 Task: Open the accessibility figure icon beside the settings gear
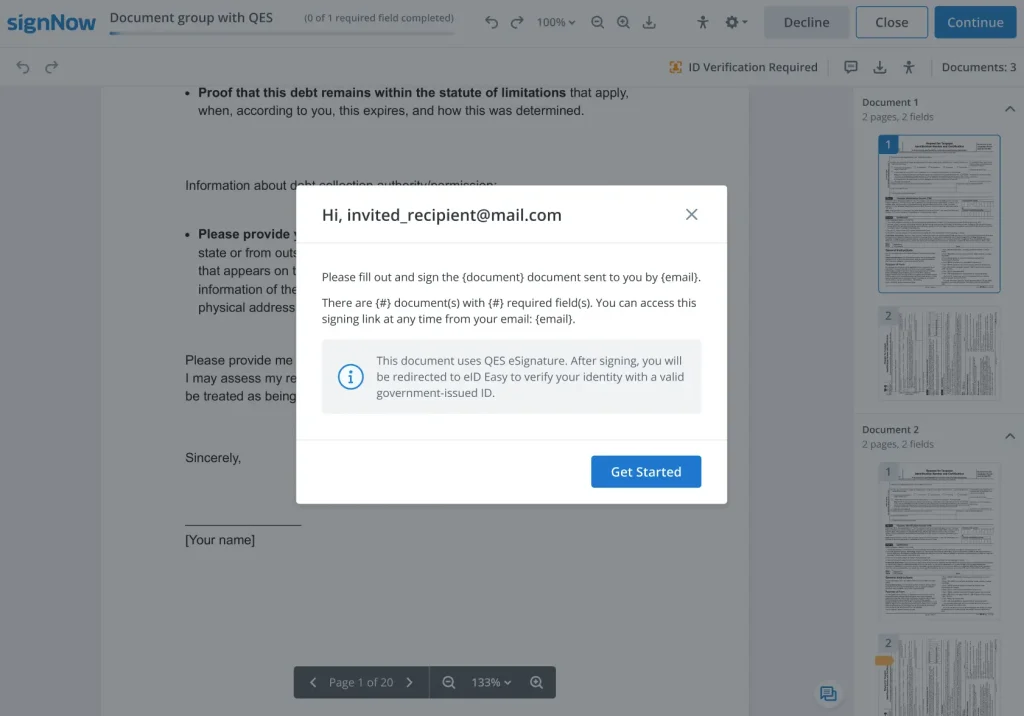coord(702,23)
